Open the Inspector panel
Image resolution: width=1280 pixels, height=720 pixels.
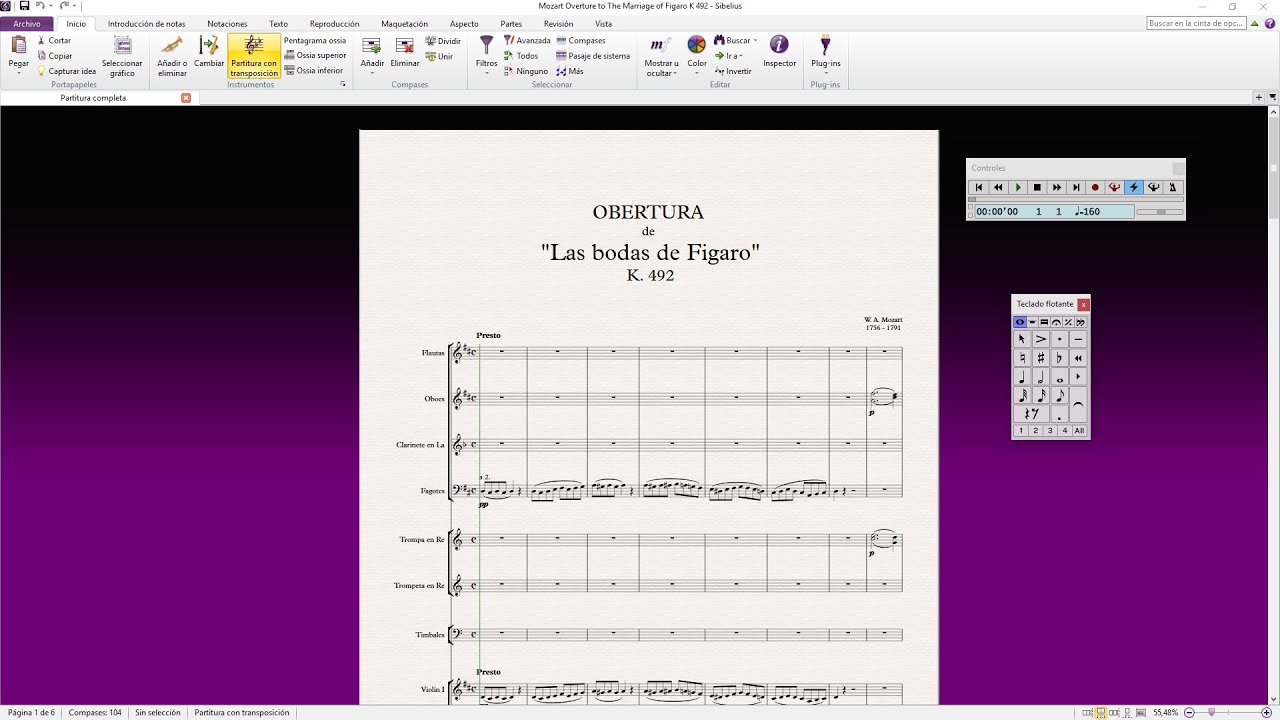pyautogui.click(x=779, y=52)
